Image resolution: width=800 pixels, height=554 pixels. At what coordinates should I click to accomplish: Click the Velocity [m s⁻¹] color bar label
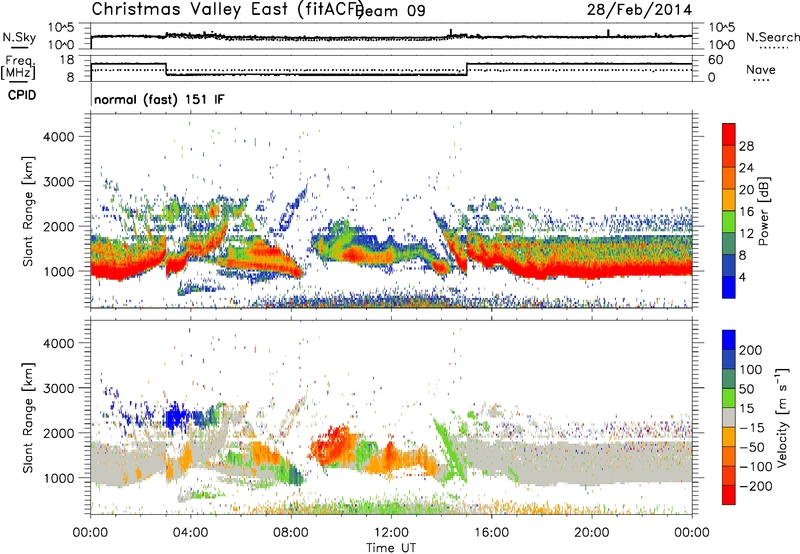[782, 417]
